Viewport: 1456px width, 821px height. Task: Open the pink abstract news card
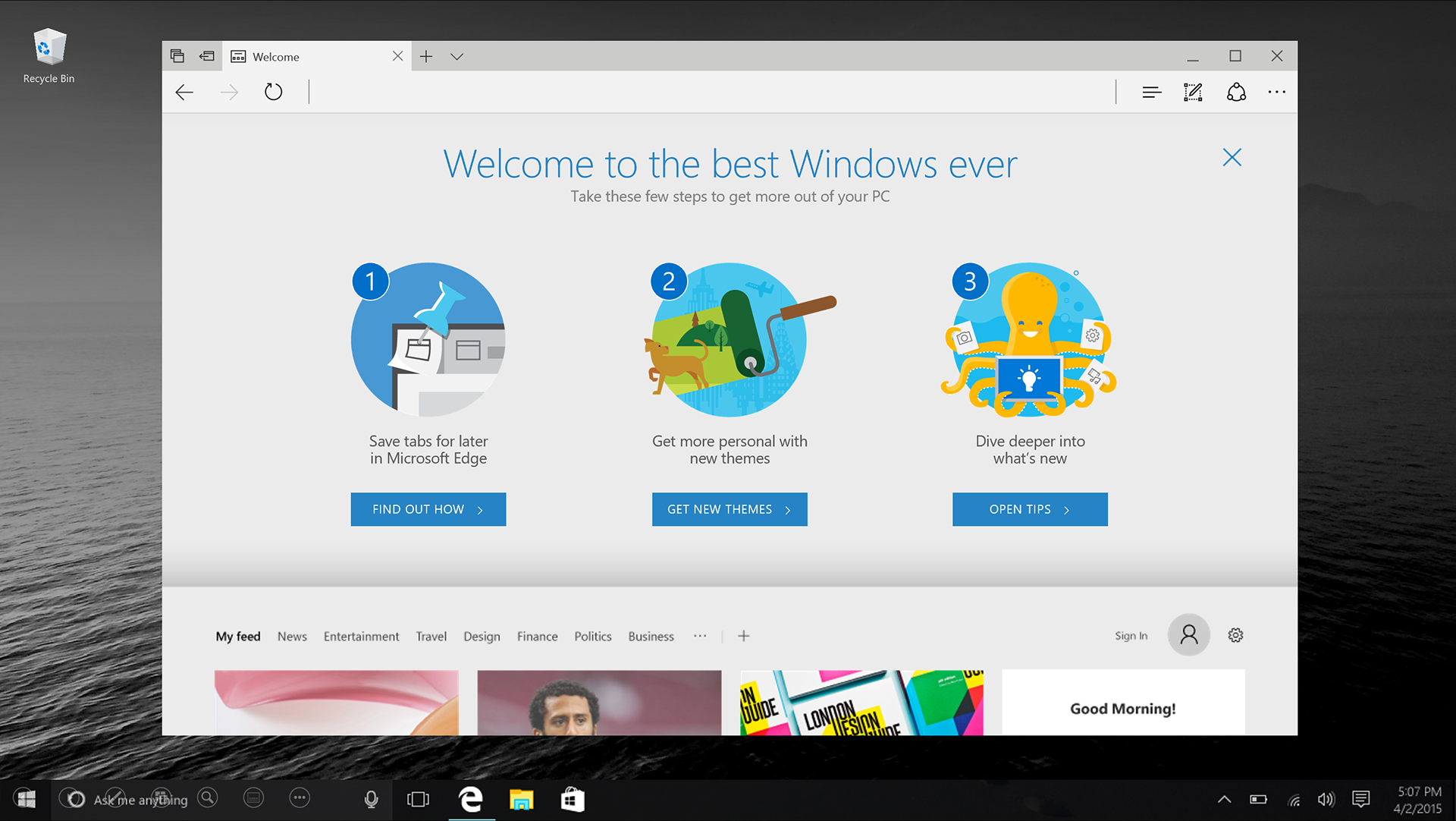point(337,703)
